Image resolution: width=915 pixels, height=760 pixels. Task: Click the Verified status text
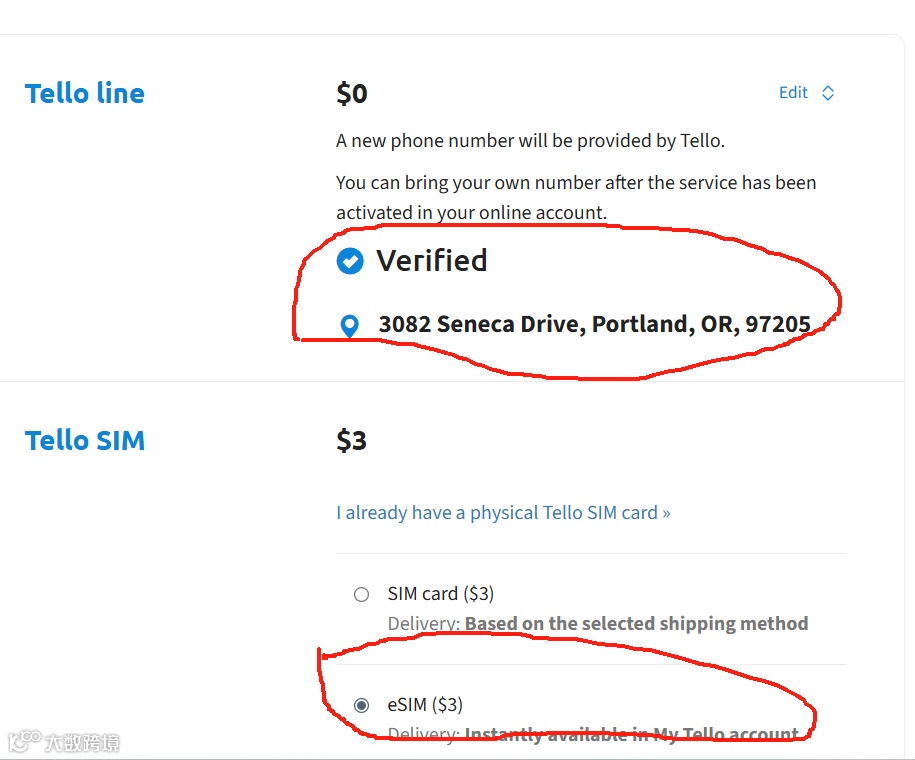[432, 261]
